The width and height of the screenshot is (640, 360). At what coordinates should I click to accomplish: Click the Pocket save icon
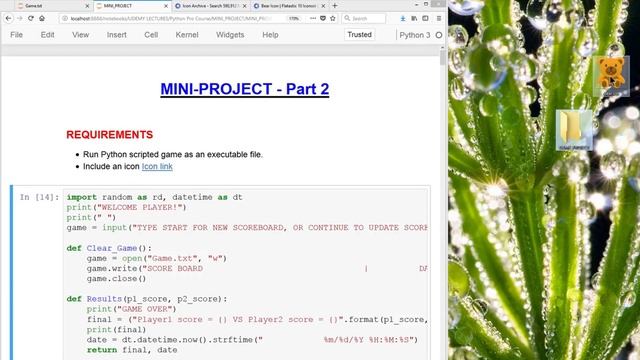click(323, 18)
